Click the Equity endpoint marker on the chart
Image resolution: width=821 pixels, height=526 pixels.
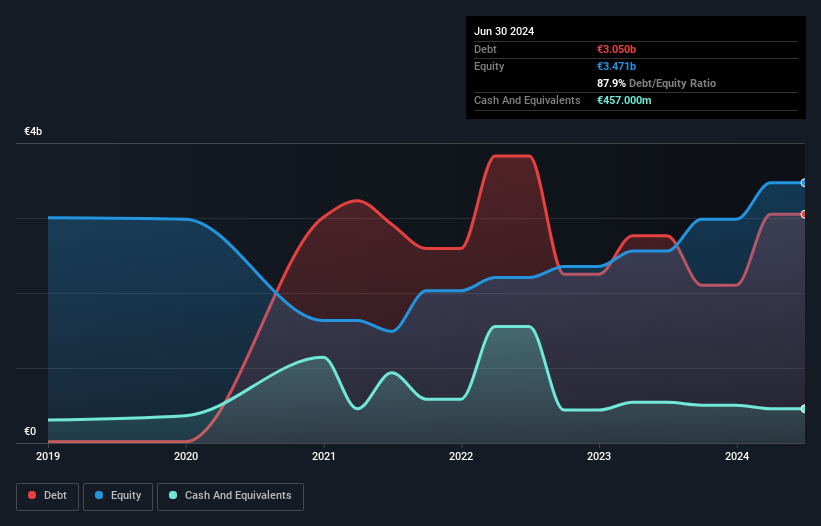click(804, 183)
